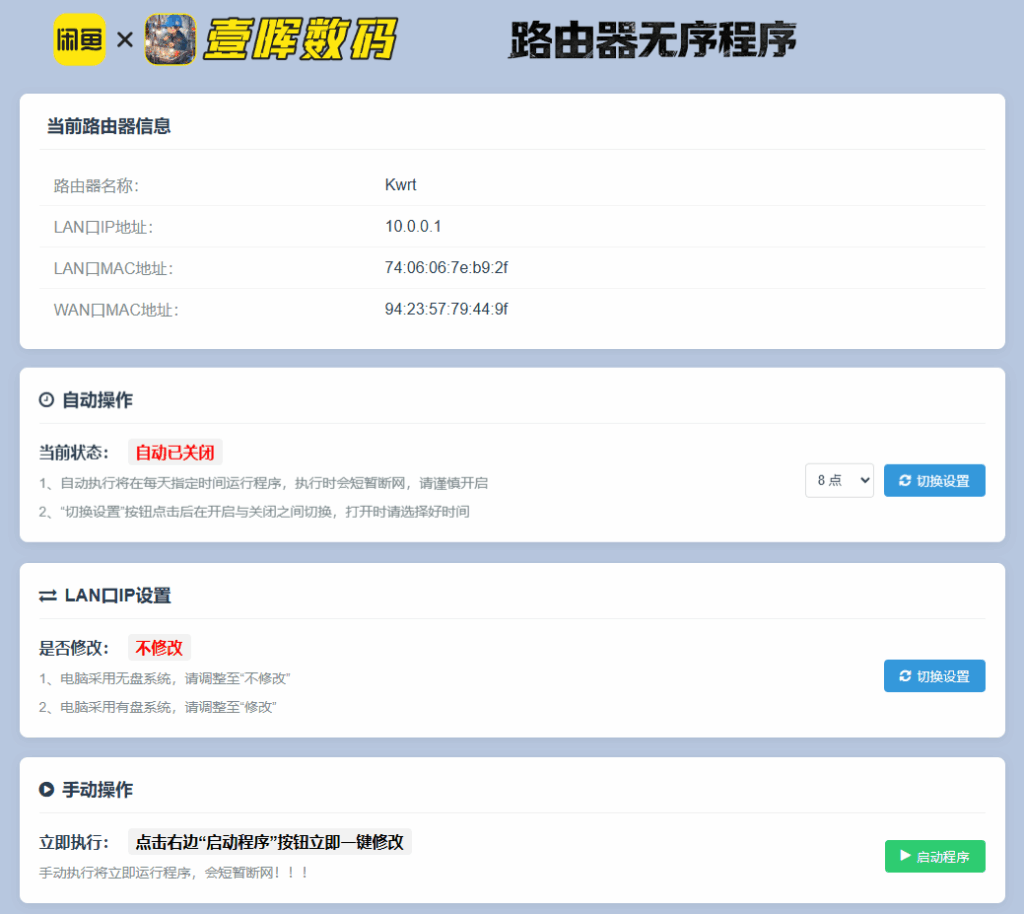Screen dimensions: 1024x914
Task: Open the 8点 time dropdown
Action: click(x=839, y=480)
